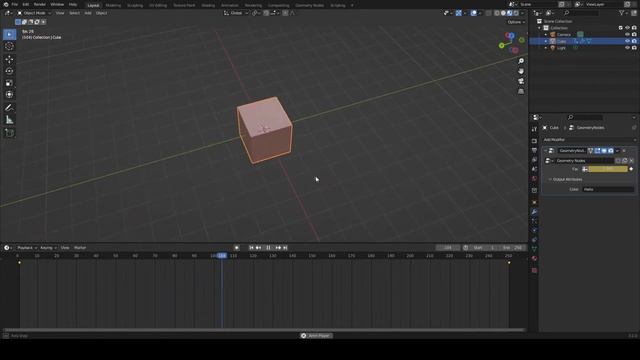
Task: Open the Object Mode dropdown
Action: (34, 13)
